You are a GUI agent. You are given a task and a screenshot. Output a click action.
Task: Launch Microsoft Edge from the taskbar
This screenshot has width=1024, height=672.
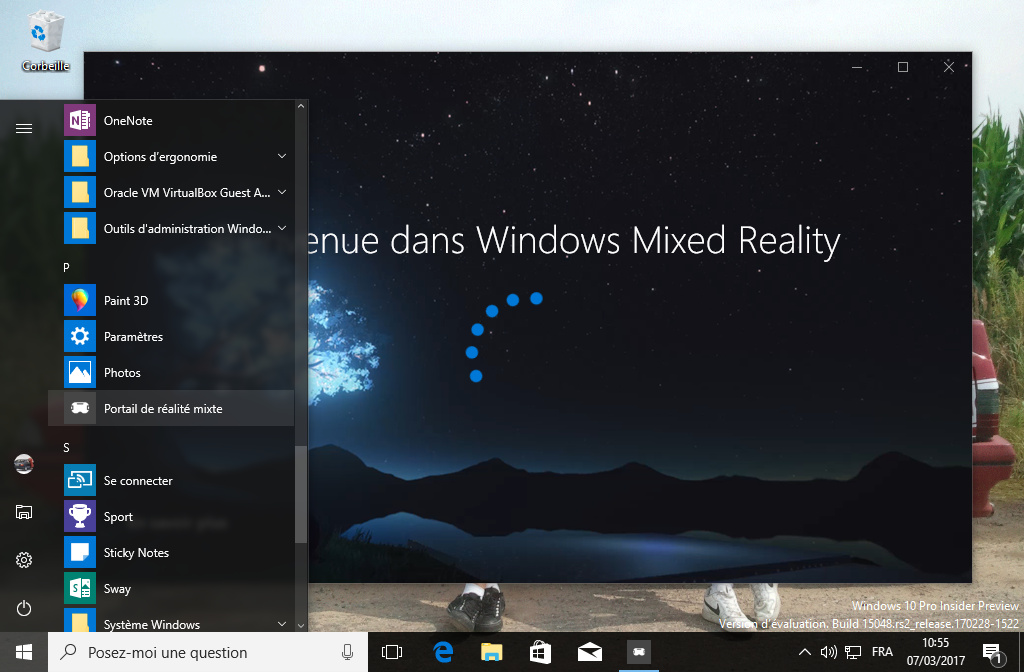443,652
